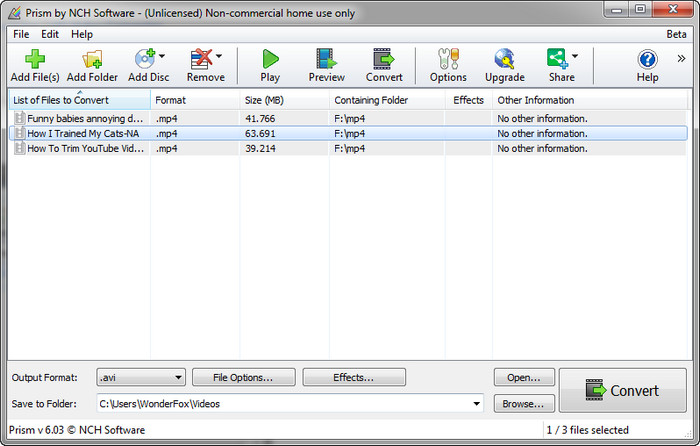Click the Add Disc toolbar icon
This screenshot has width=700, height=446.
click(x=145, y=66)
